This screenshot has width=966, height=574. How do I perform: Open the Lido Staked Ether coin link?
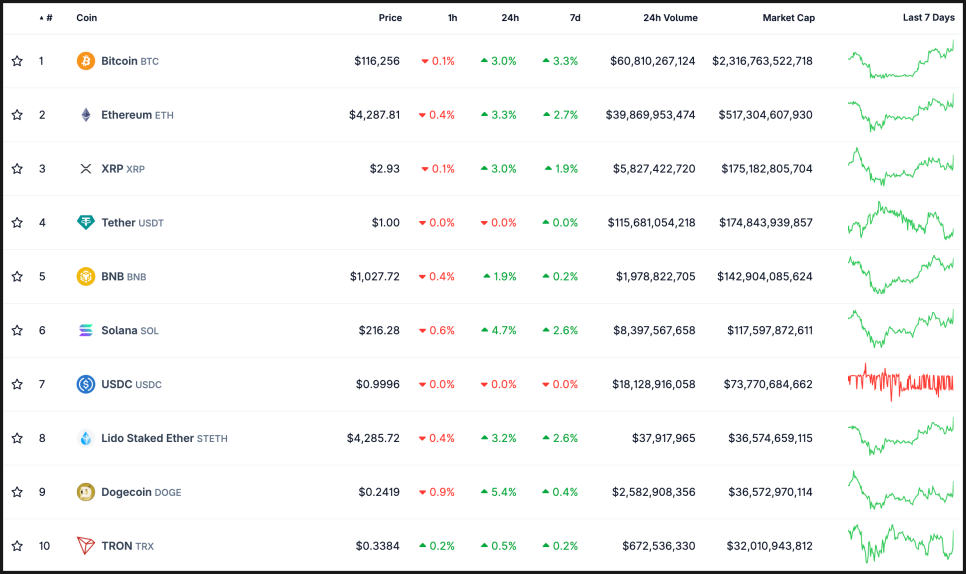(148, 438)
